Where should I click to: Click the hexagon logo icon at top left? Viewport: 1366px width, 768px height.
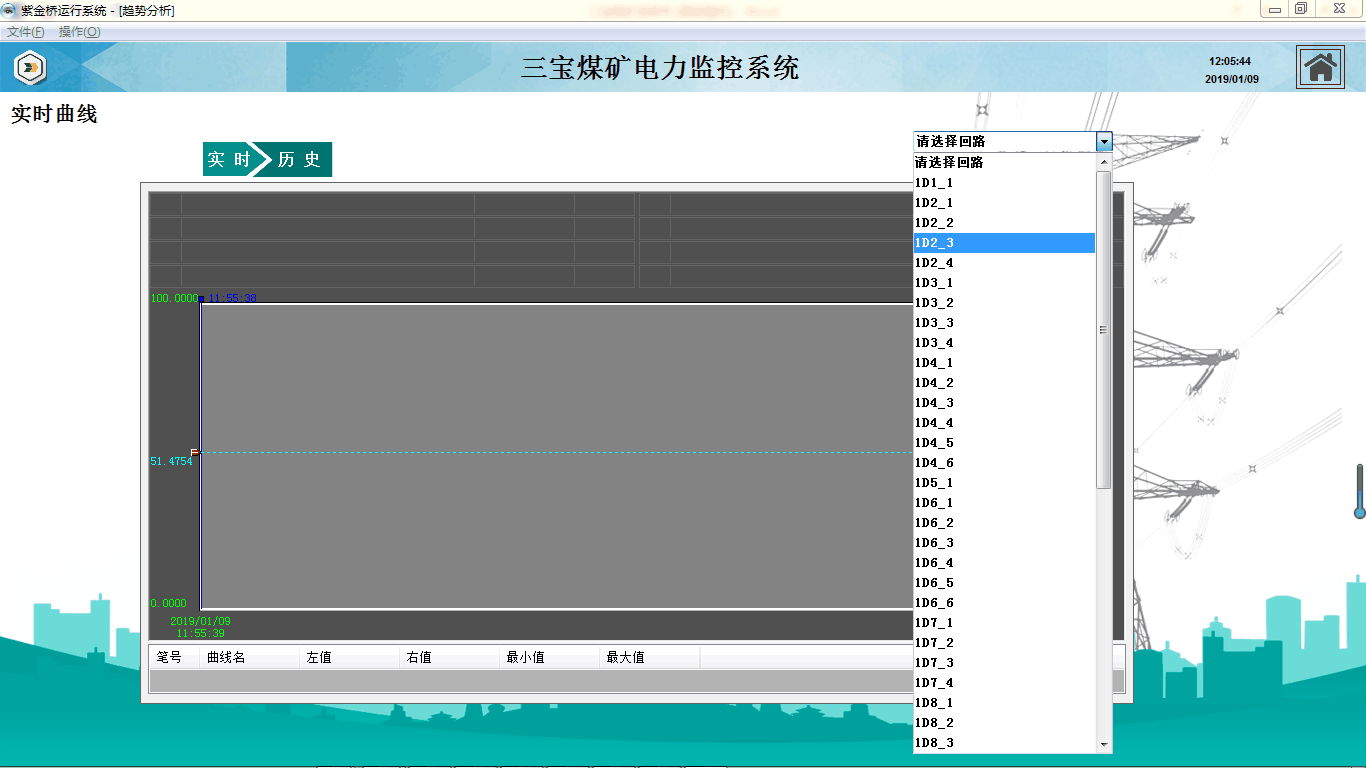(x=30, y=67)
